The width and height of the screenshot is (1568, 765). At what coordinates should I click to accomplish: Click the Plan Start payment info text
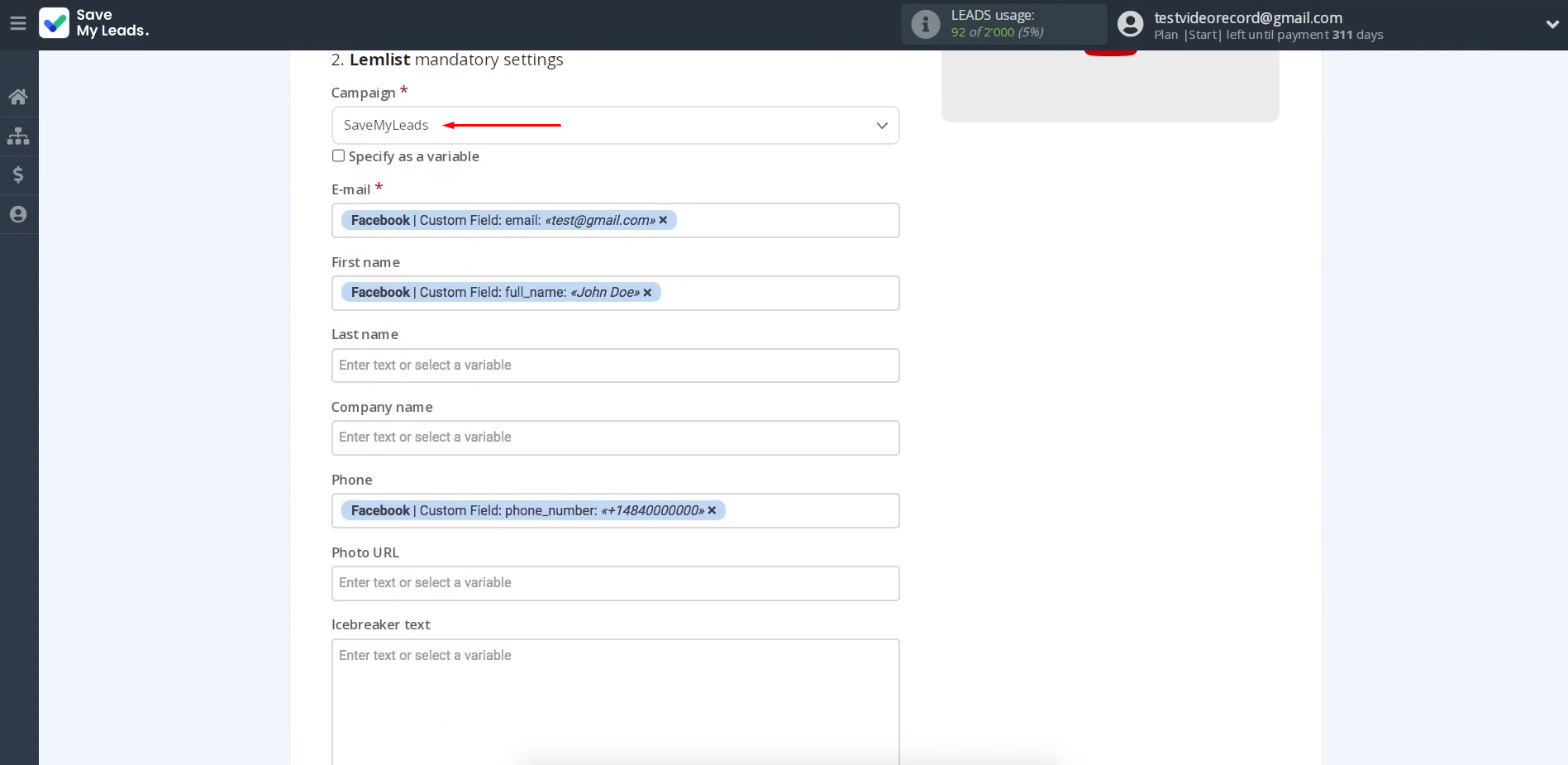(x=1269, y=35)
